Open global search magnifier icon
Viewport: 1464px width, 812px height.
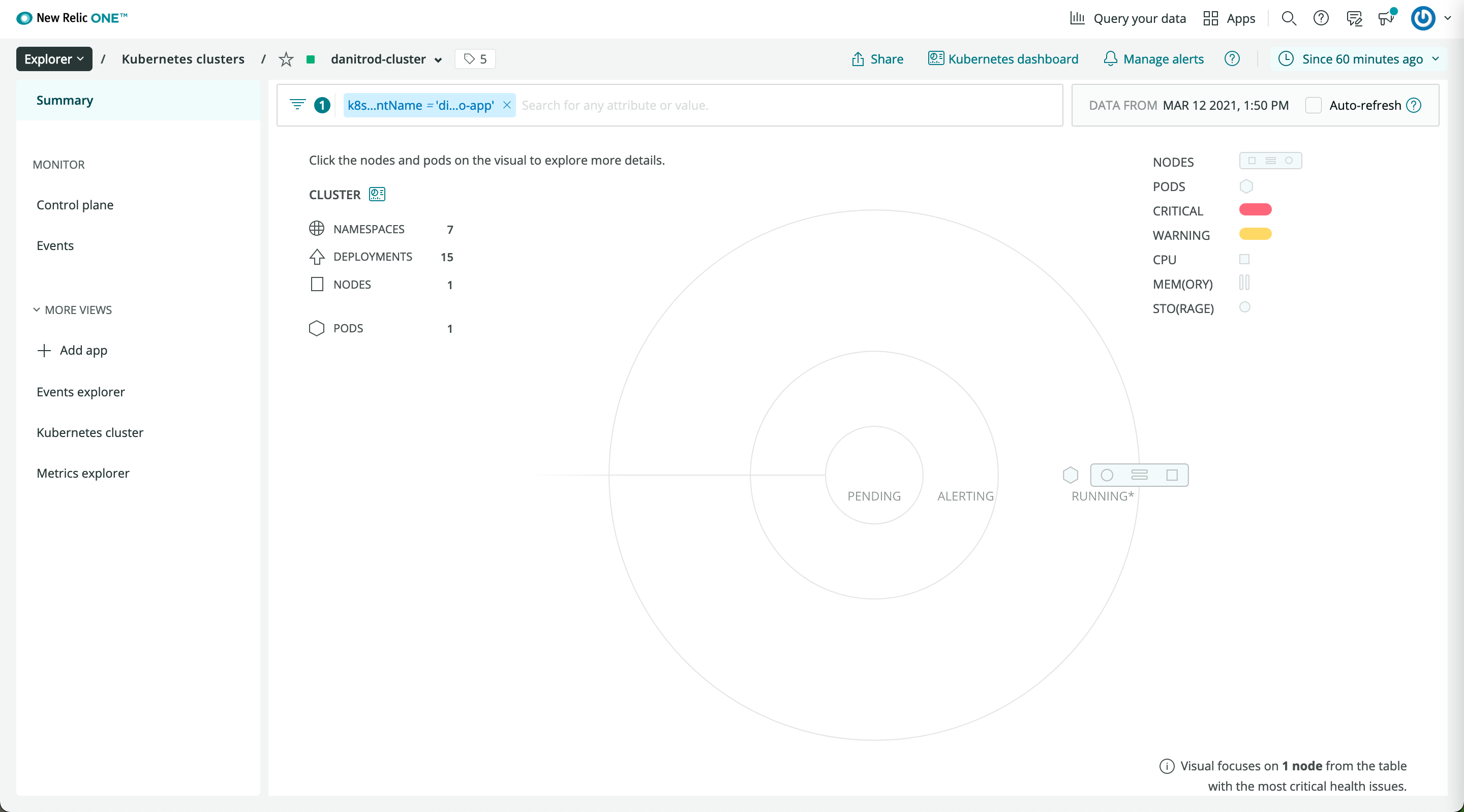click(x=1289, y=18)
